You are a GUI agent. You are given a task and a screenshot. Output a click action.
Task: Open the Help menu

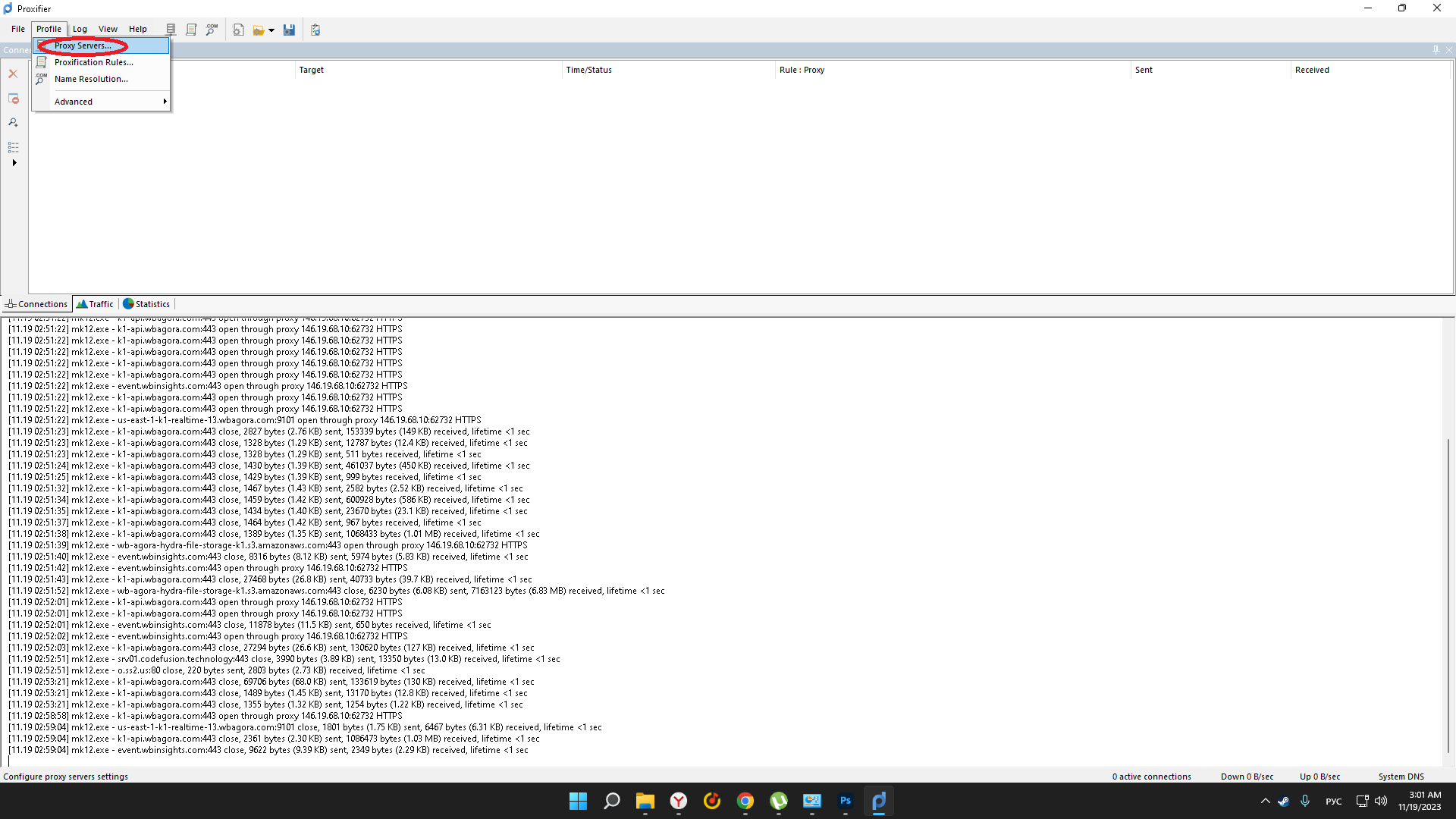pyautogui.click(x=137, y=29)
